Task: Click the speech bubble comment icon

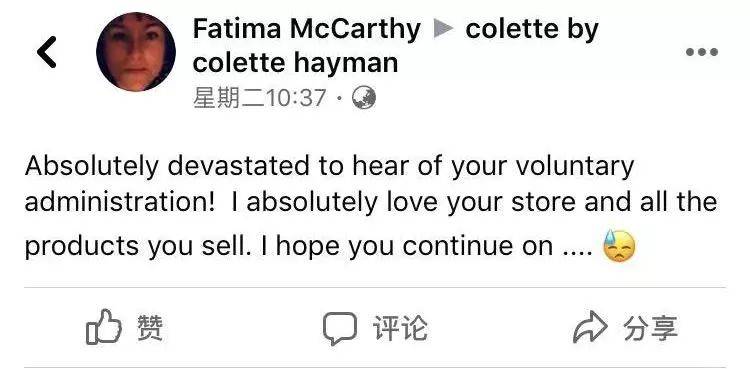Action: [x=340, y=328]
